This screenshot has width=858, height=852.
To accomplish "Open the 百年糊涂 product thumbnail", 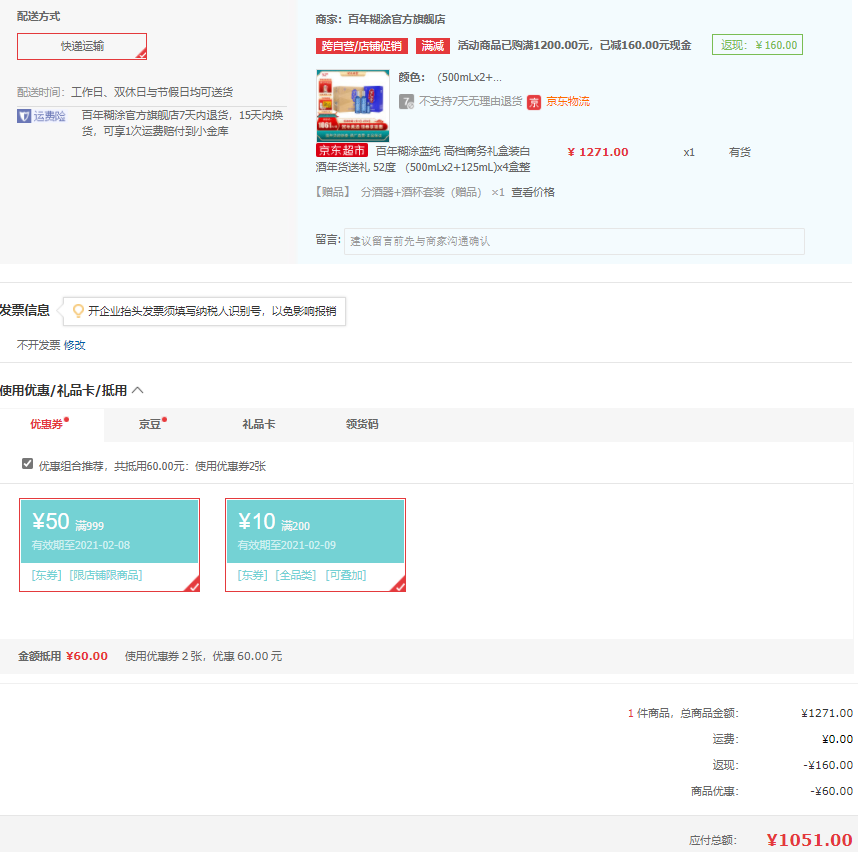I will click(353, 106).
